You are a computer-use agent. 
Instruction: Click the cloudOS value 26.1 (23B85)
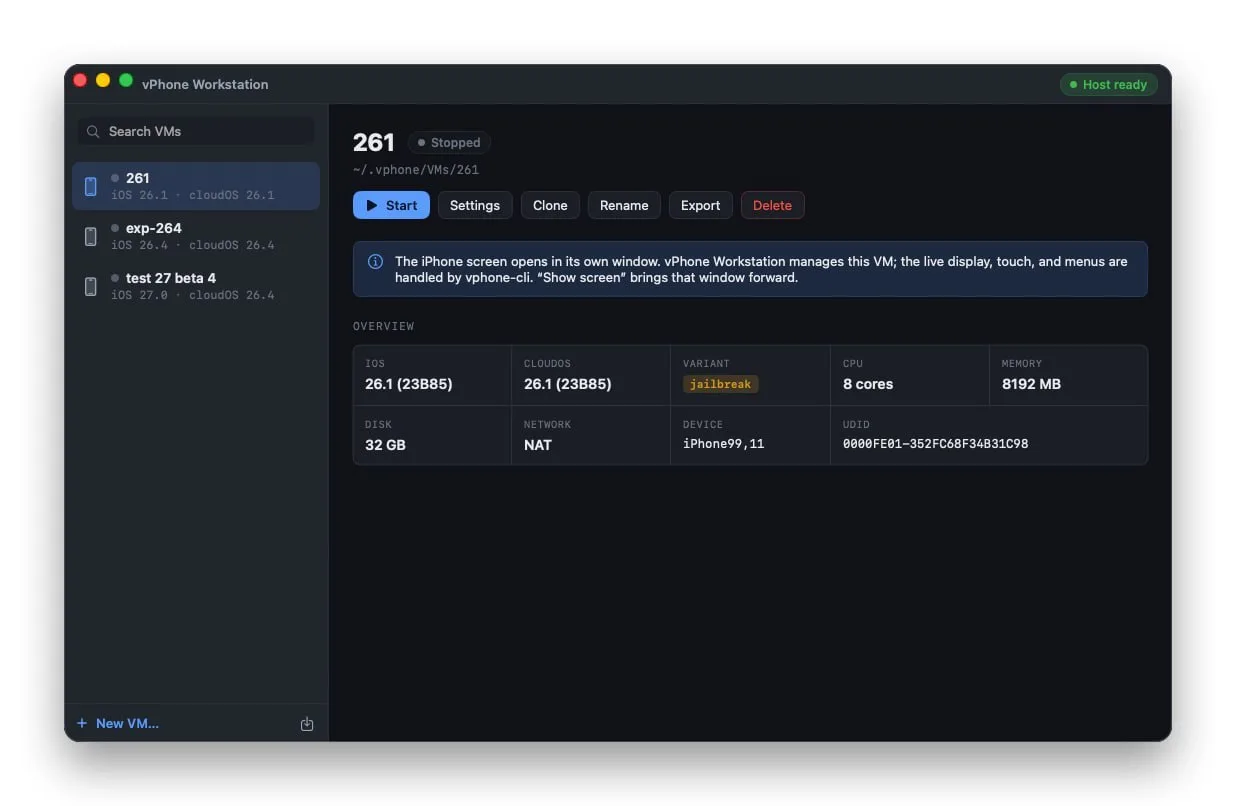pyautogui.click(x=567, y=384)
